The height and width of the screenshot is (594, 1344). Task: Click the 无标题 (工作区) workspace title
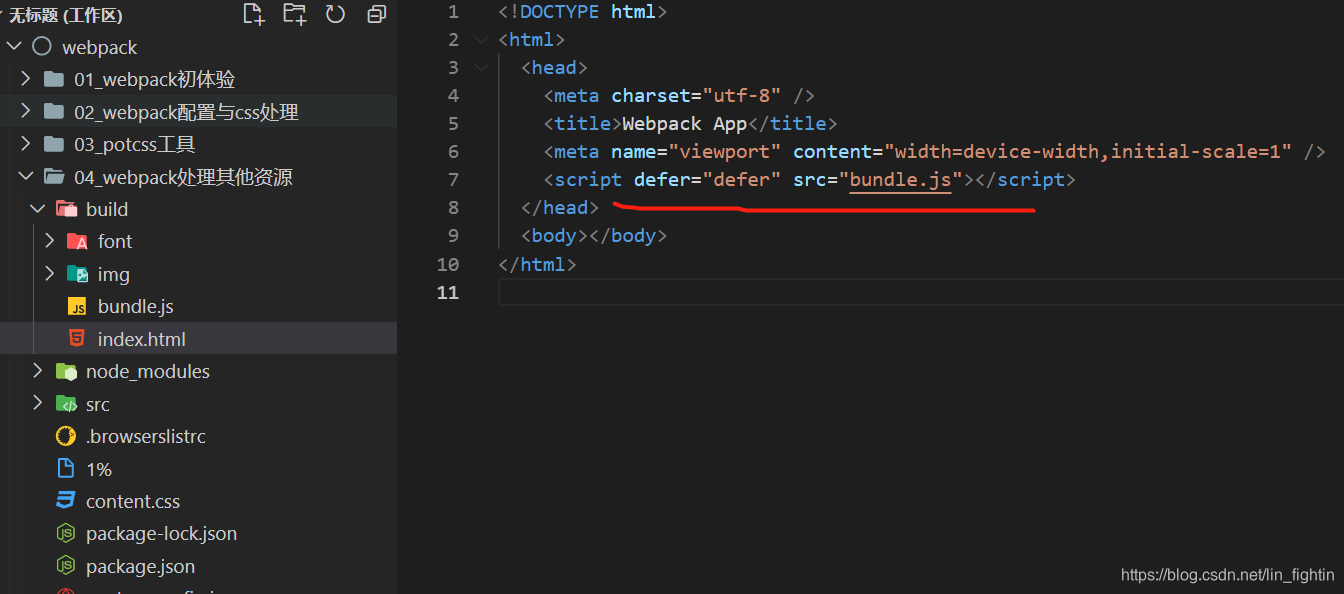(x=66, y=15)
